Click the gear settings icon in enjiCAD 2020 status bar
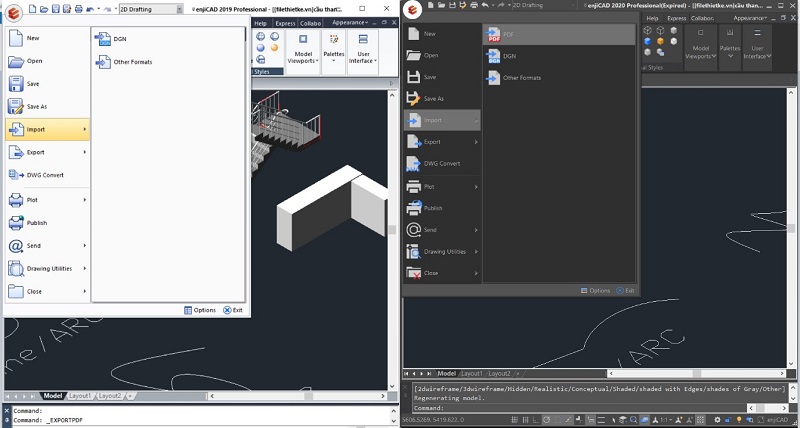Viewport: 800px width, 428px height. (x=717, y=420)
